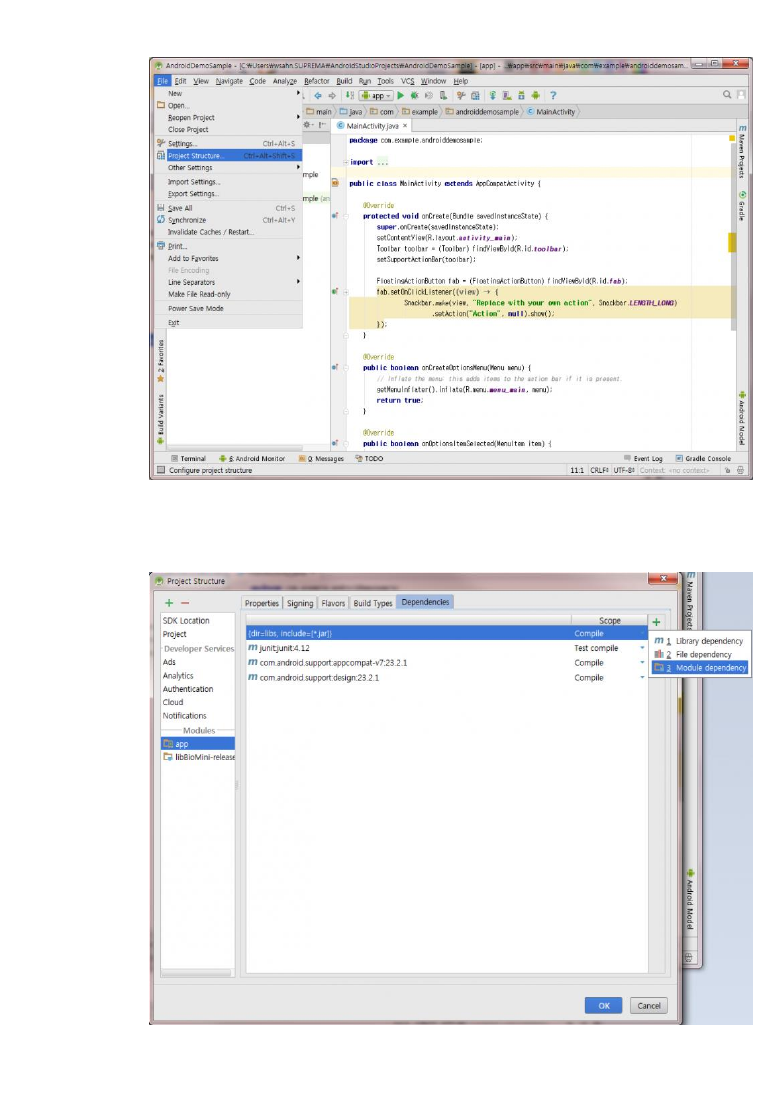
Task: Switch to the Flavors tab
Action: (333, 604)
